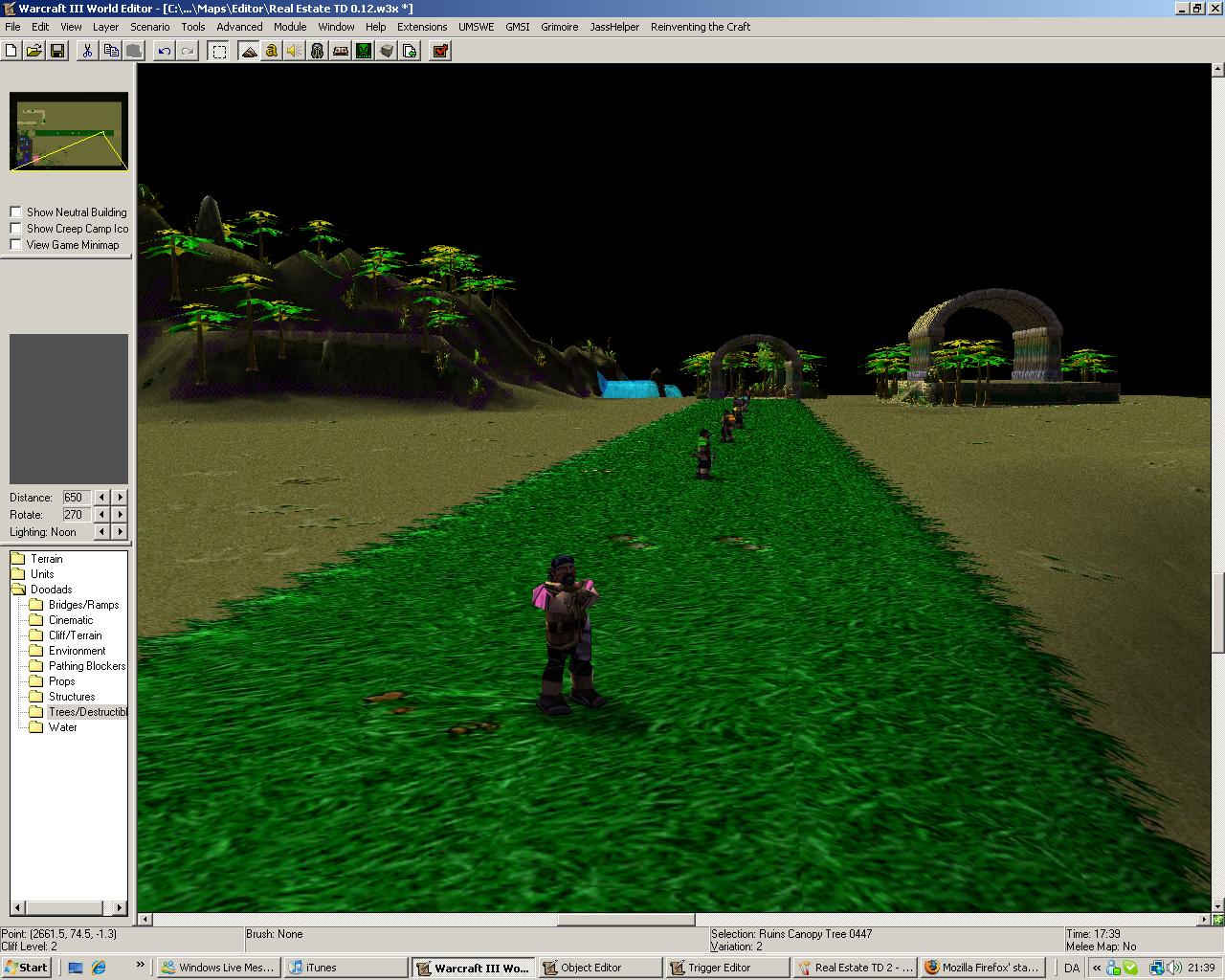
Task: Open a map with the folder icon
Action: click(x=34, y=51)
